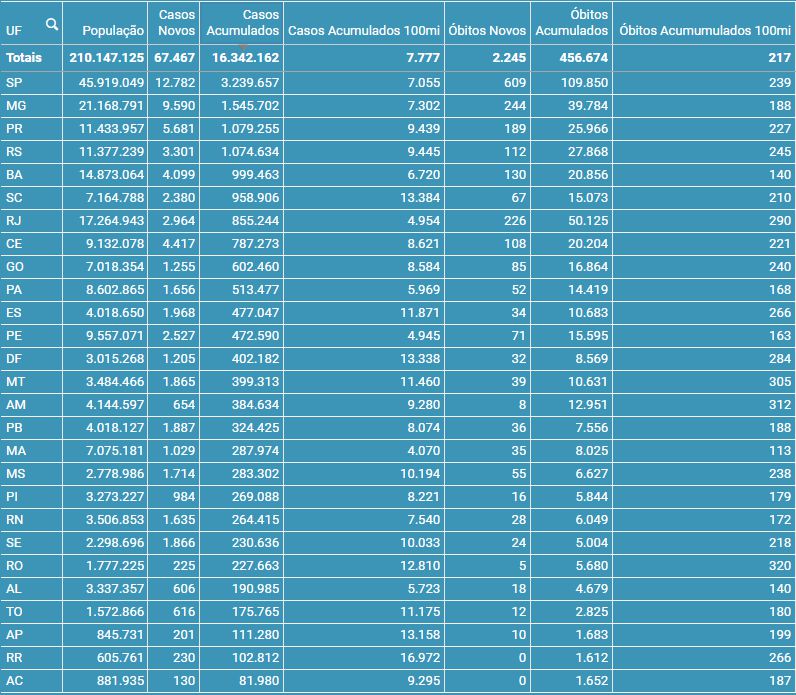Click the search magnifier icon in UF header
This screenshot has width=796, height=695.
click(x=52, y=24)
